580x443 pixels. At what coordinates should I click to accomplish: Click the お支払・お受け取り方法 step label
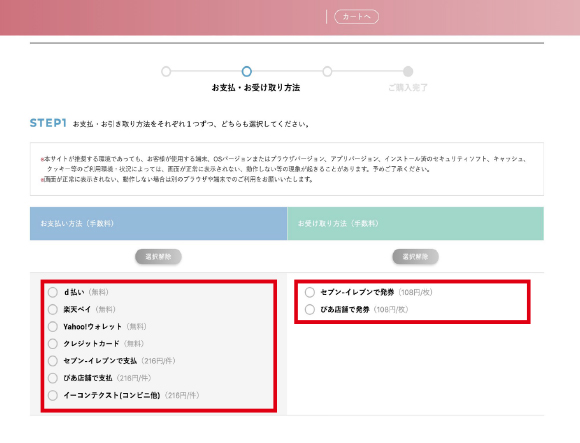(x=256, y=88)
